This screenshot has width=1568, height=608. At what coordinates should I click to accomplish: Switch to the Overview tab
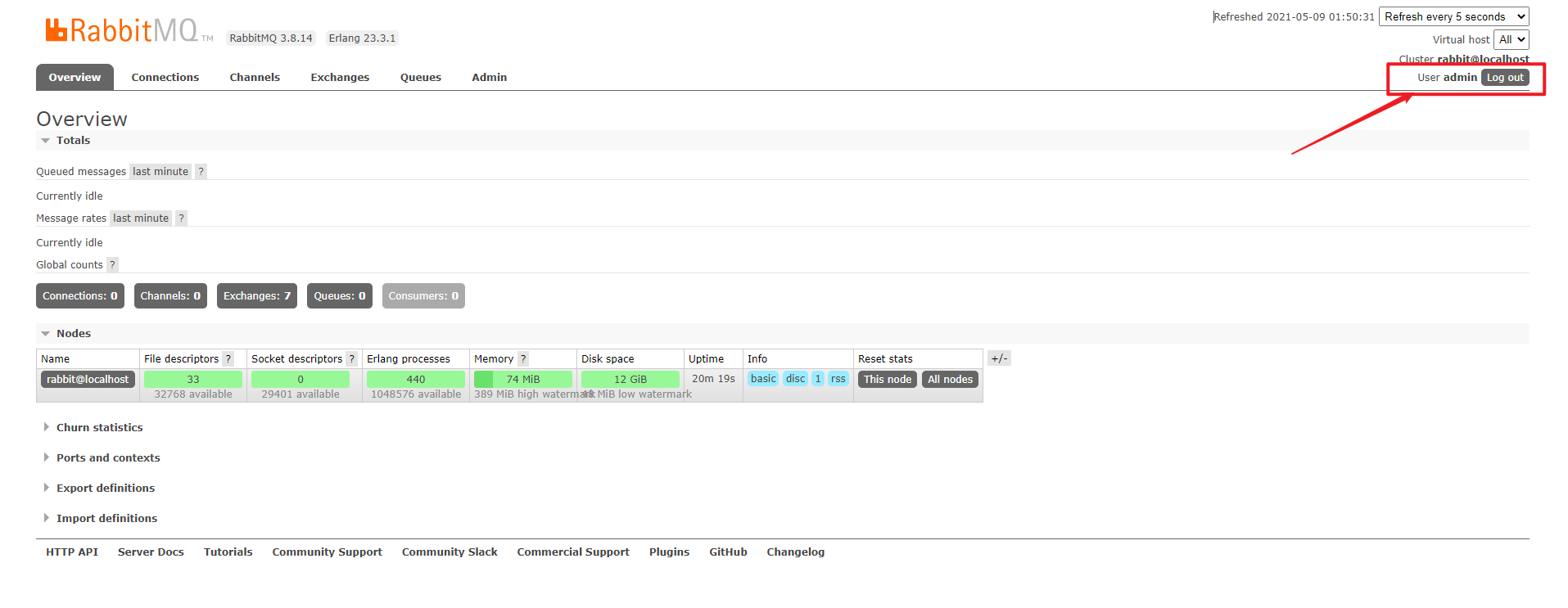[x=75, y=77]
